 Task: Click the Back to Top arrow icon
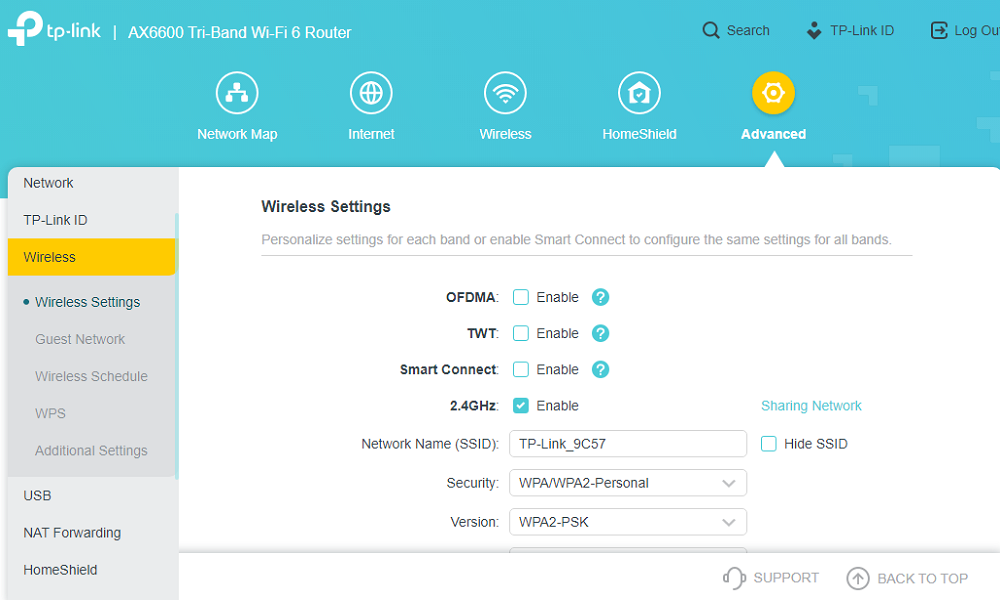tap(858, 578)
